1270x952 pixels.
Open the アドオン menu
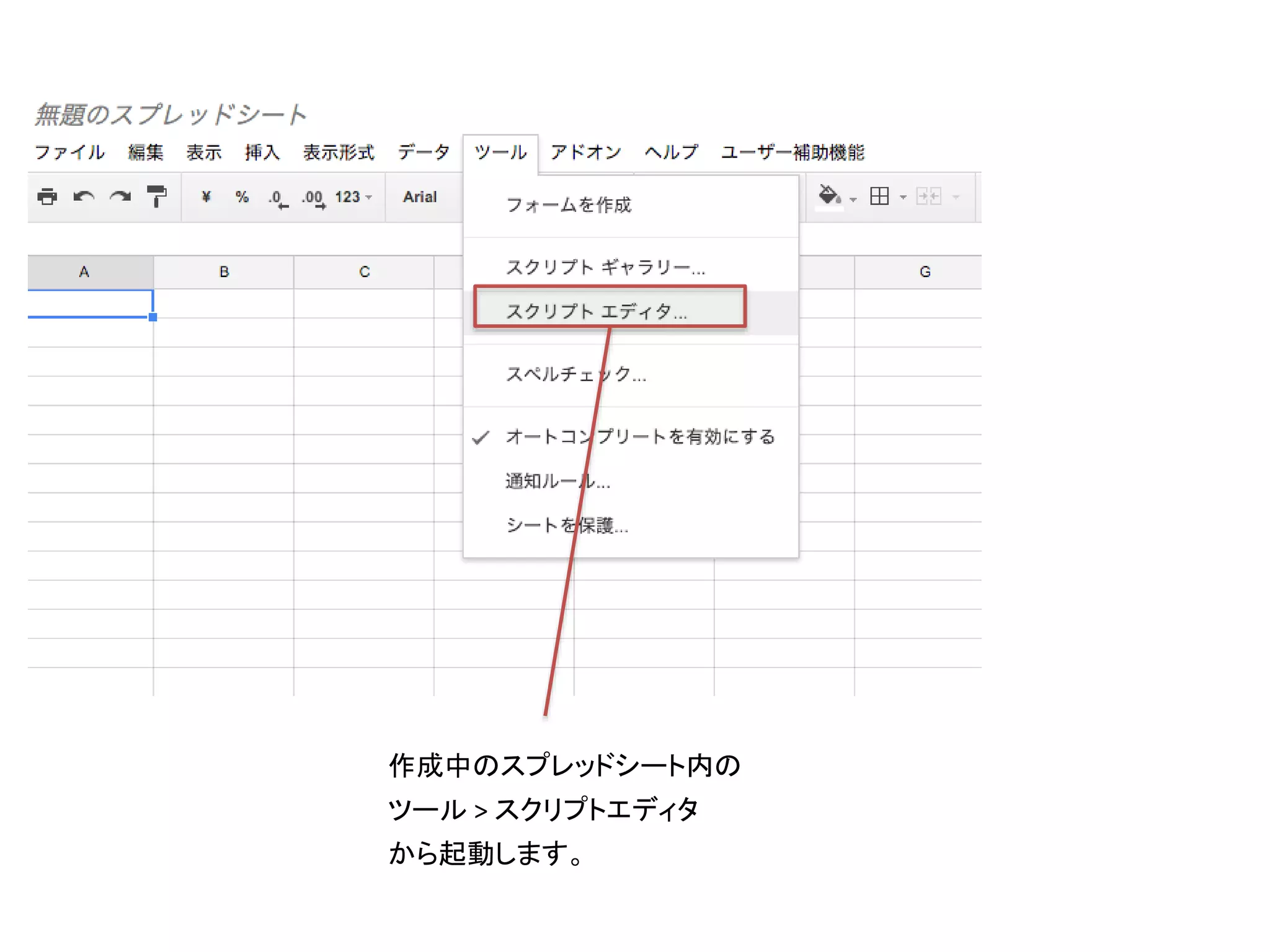tap(586, 152)
